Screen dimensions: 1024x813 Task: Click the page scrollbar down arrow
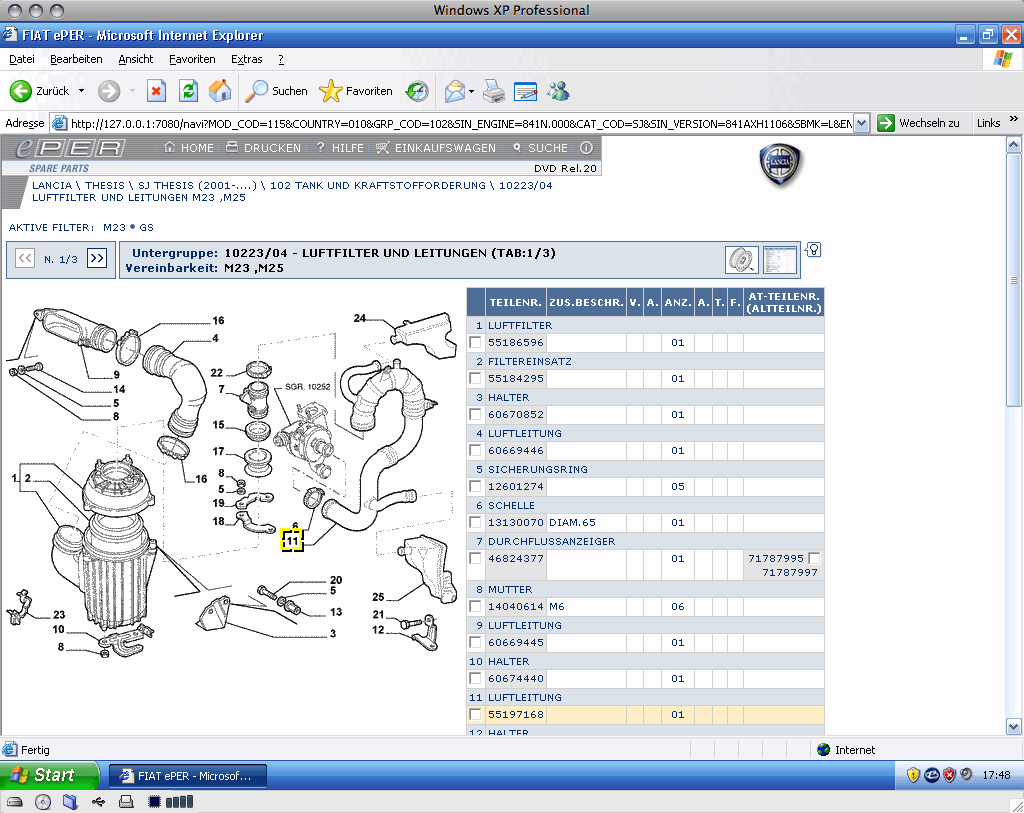(x=1014, y=726)
